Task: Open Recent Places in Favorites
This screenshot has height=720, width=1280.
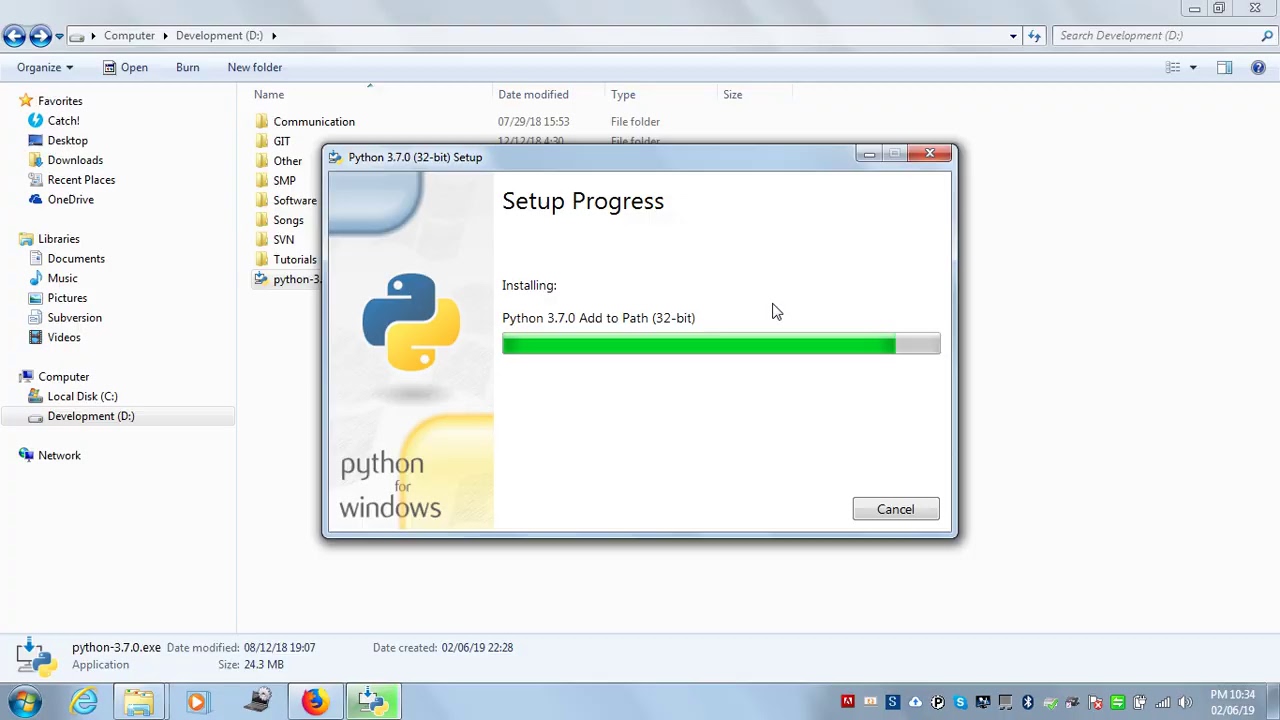Action: [x=81, y=180]
